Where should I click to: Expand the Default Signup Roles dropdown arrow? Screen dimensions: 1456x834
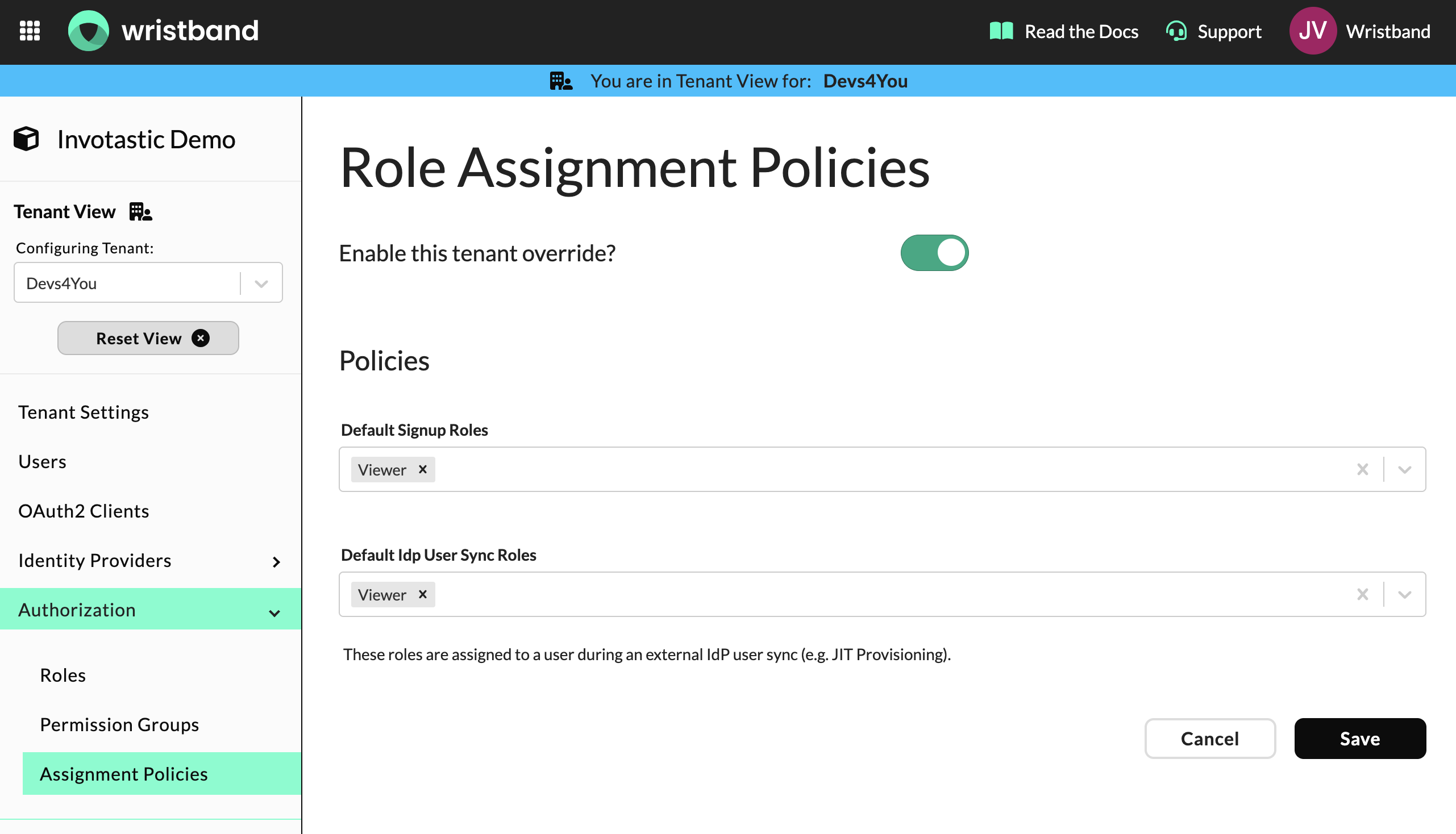1404,470
